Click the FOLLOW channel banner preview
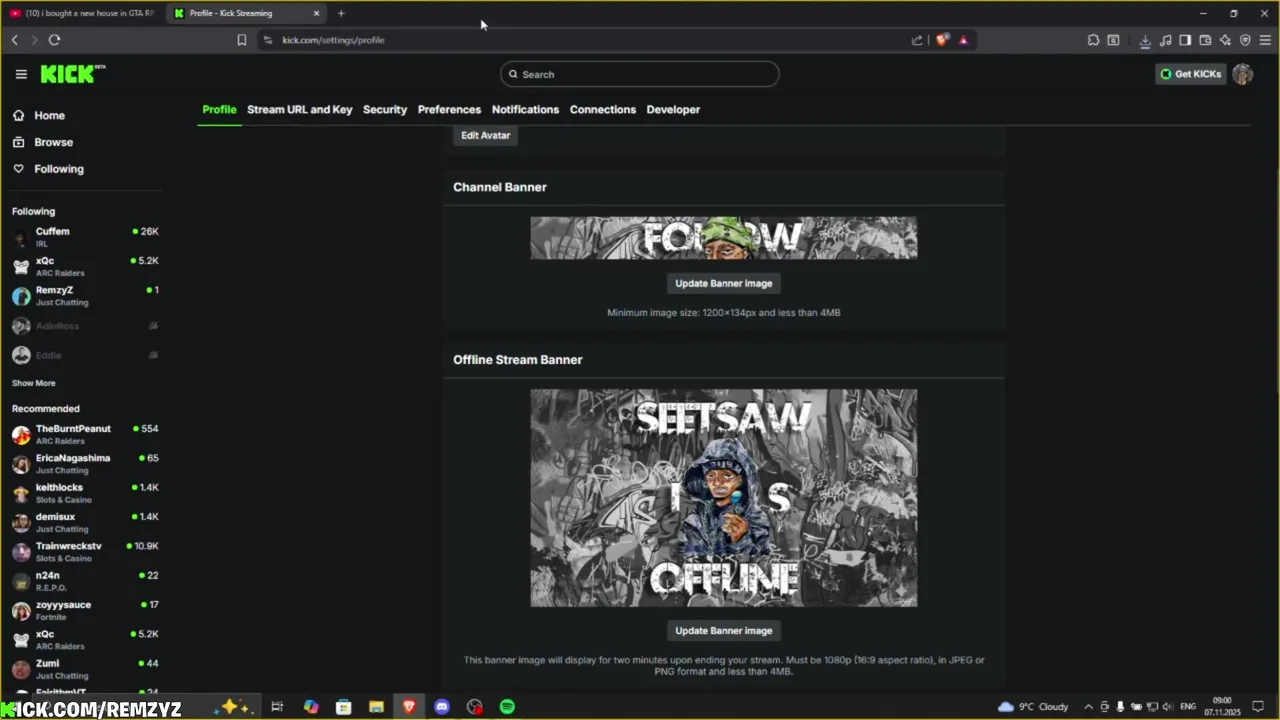The height and width of the screenshot is (720, 1280). click(x=723, y=238)
